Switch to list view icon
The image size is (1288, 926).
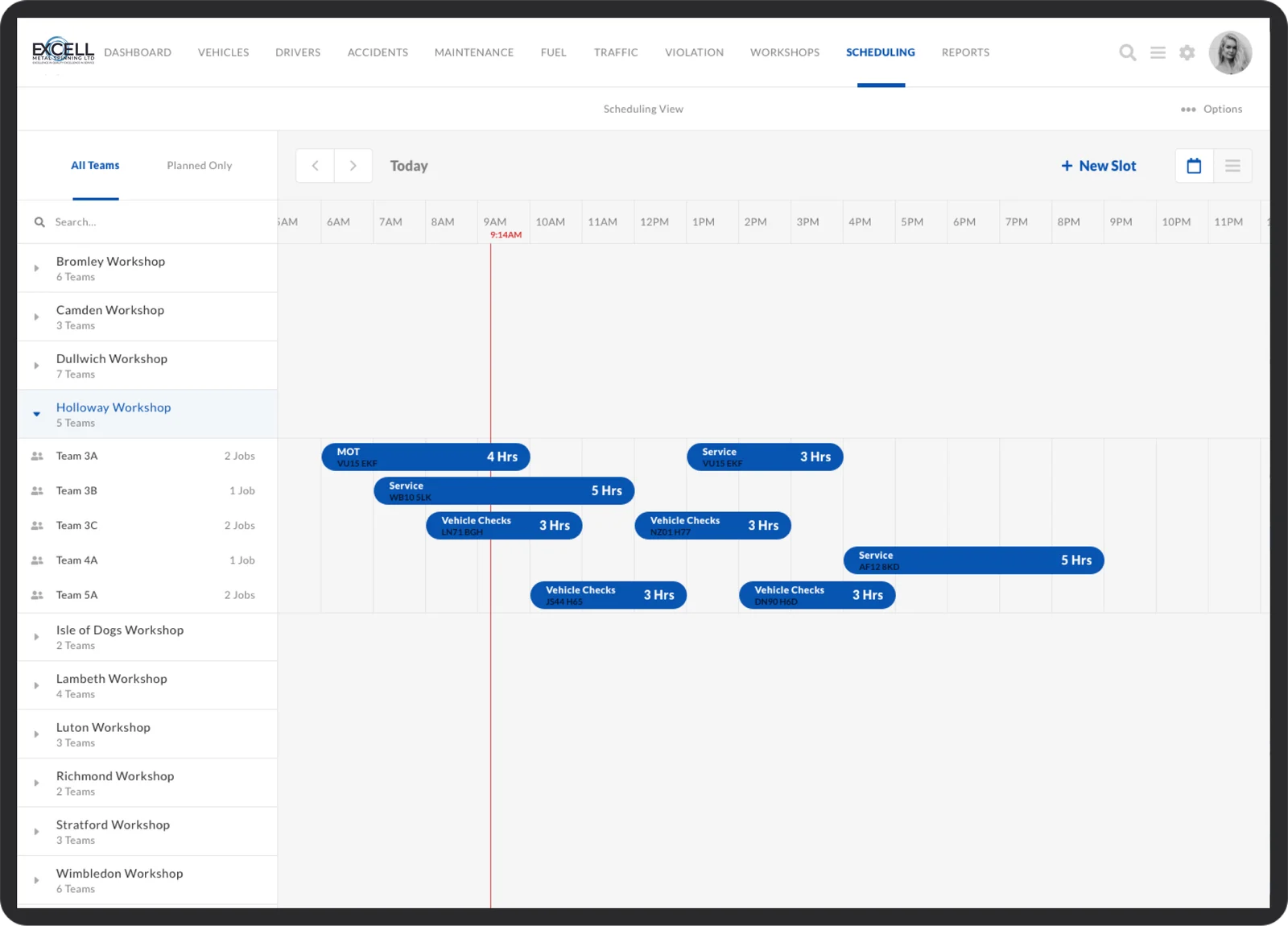click(x=1232, y=166)
